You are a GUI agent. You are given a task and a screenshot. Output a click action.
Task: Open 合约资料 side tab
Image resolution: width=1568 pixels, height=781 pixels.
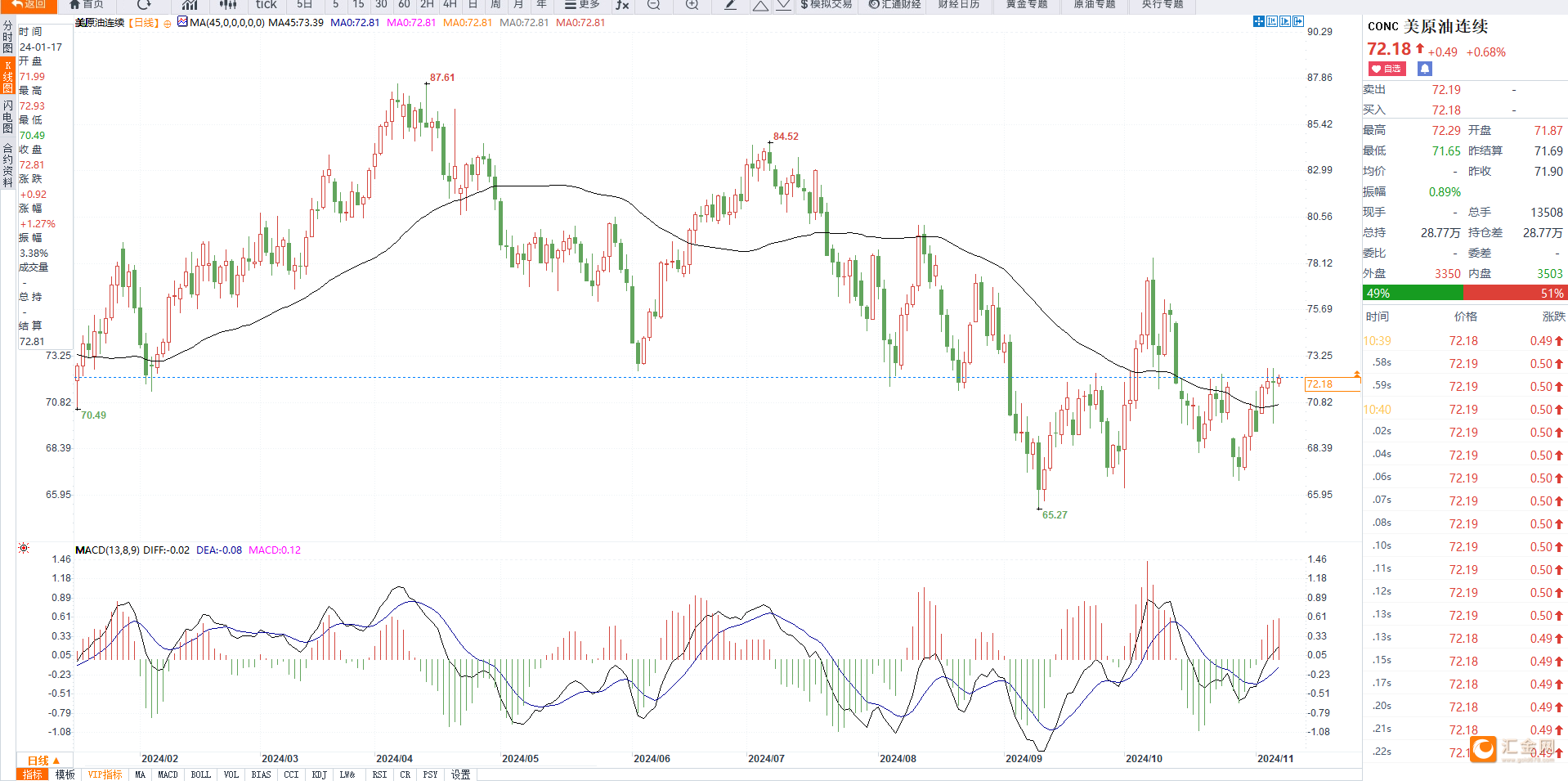click(x=7, y=164)
